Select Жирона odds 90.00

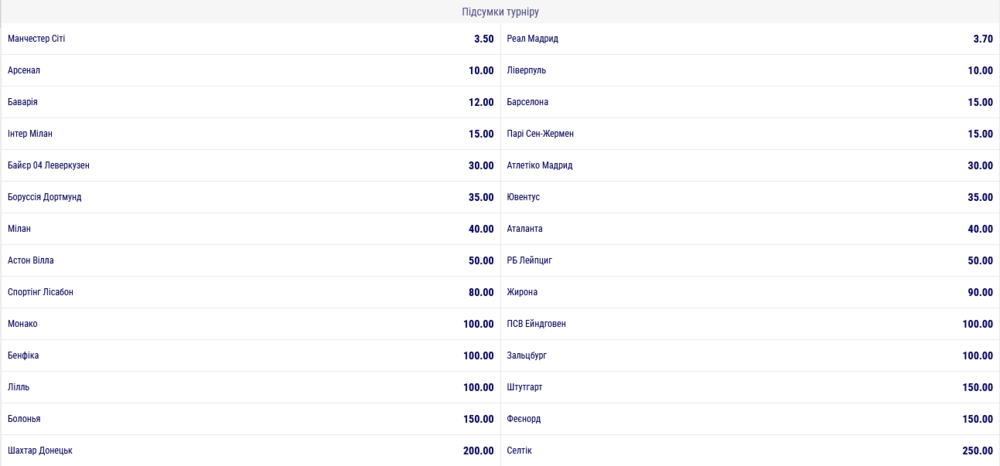[x=750, y=292]
